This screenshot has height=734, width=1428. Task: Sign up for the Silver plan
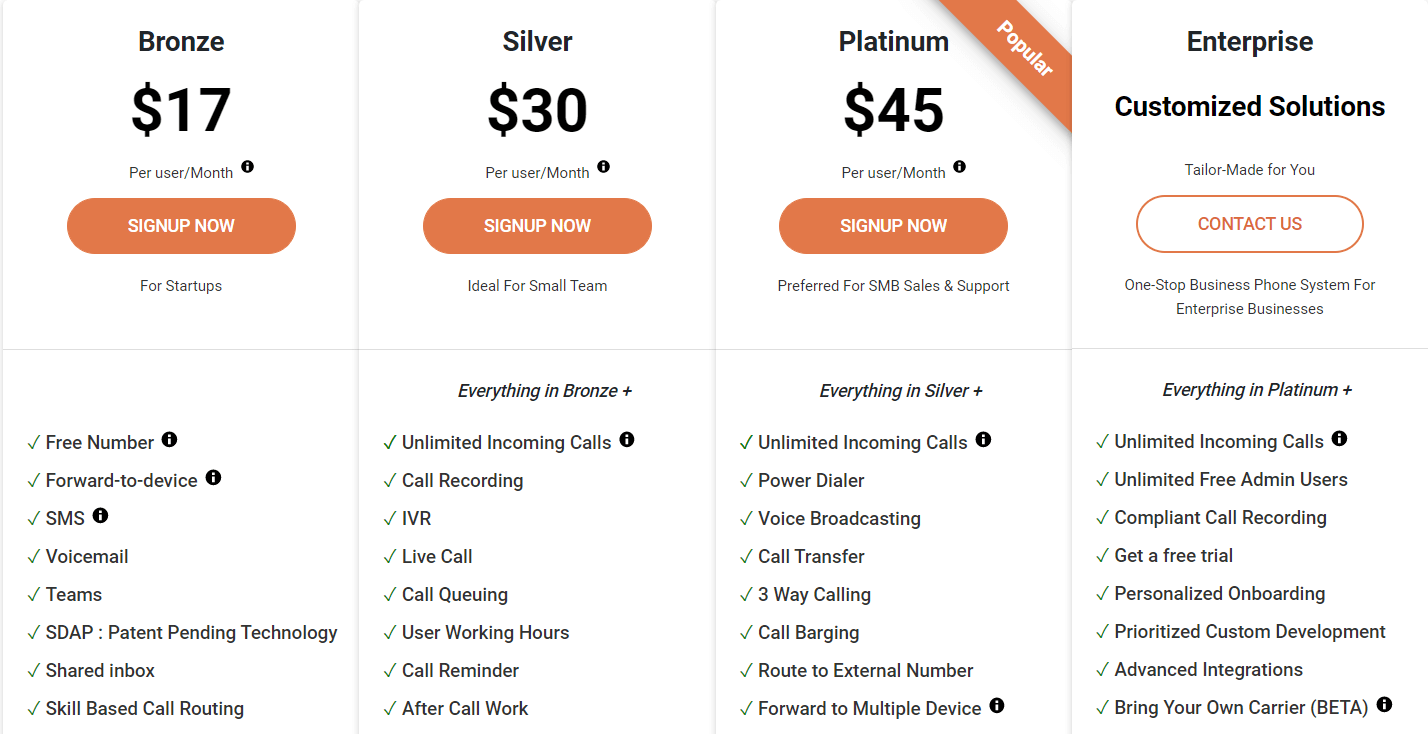[x=537, y=226]
